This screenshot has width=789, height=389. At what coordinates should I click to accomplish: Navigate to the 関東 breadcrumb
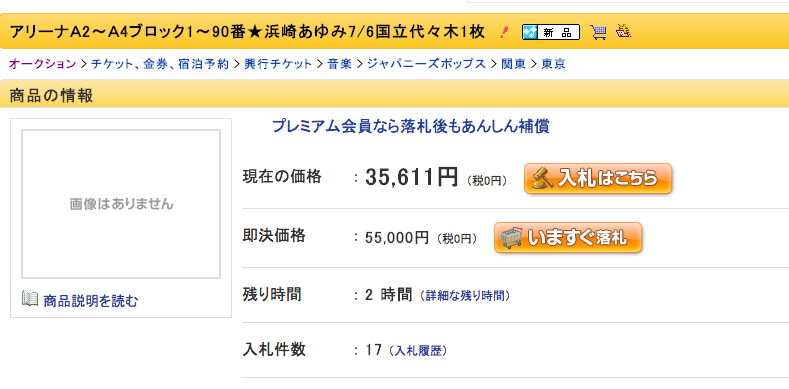513,64
